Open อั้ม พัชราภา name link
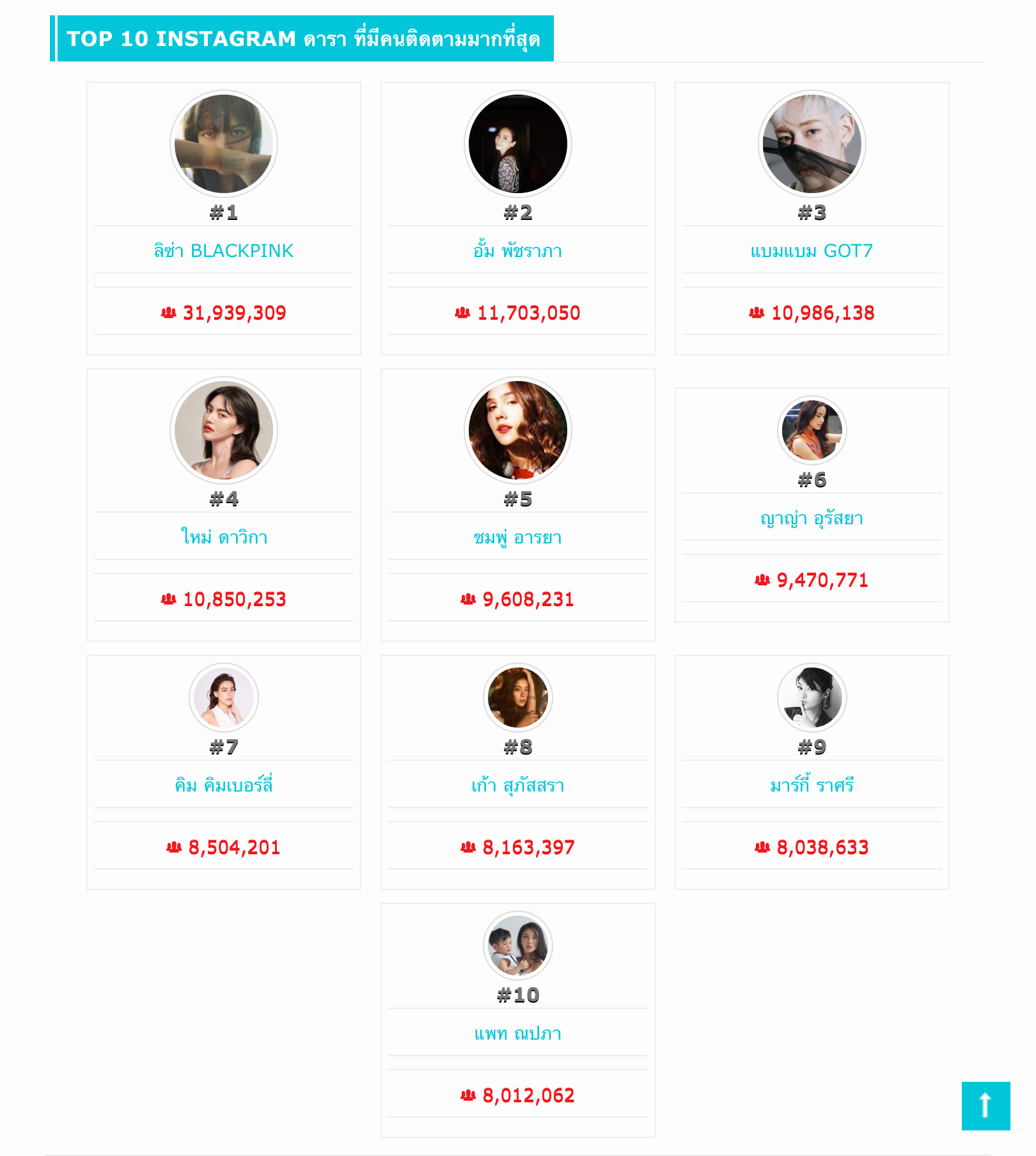 (x=517, y=251)
